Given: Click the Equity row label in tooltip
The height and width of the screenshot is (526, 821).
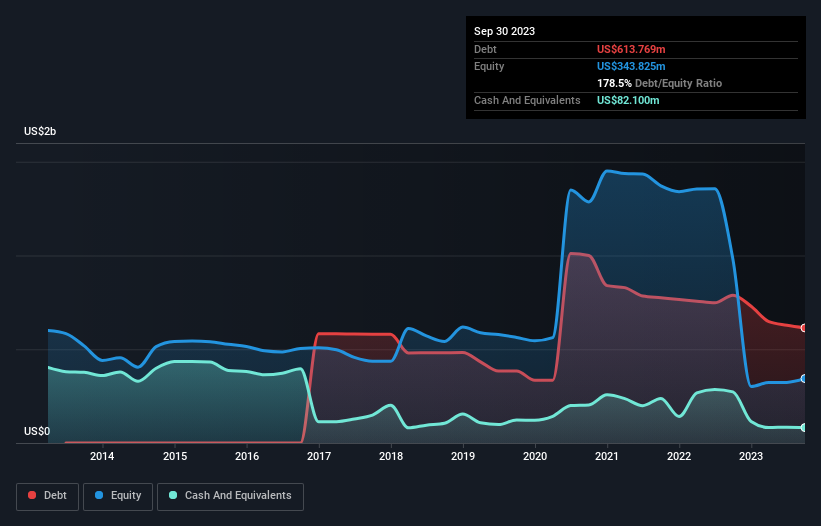Looking at the screenshot, I should pyautogui.click(x=489, y=66).
